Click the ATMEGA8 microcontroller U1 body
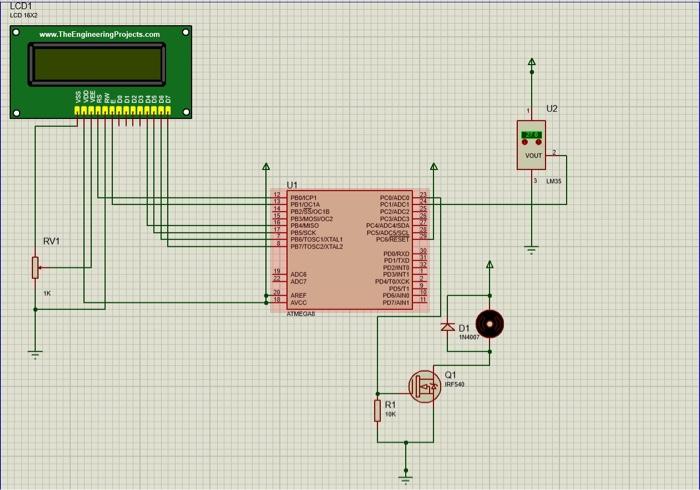This screenshot has height=490, width=700. pos(350,250)
